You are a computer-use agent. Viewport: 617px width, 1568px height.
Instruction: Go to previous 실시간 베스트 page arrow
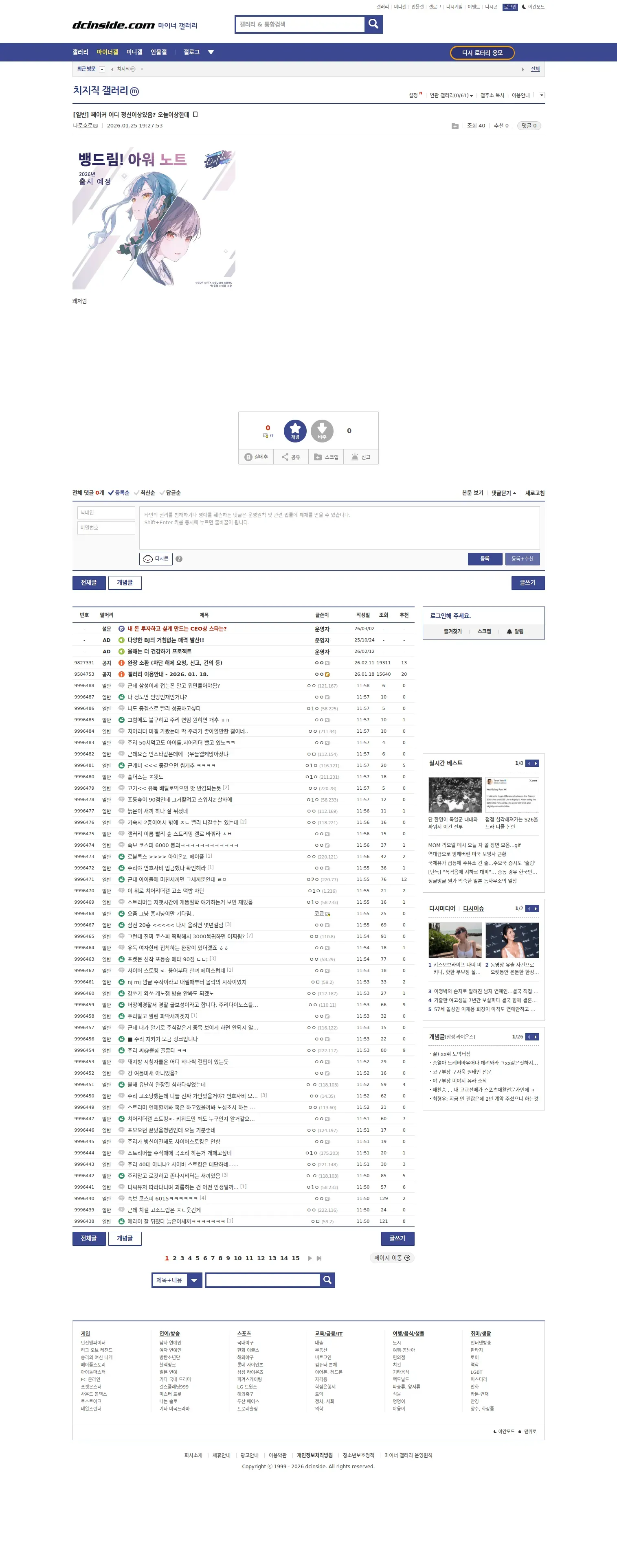pos(529,763)
